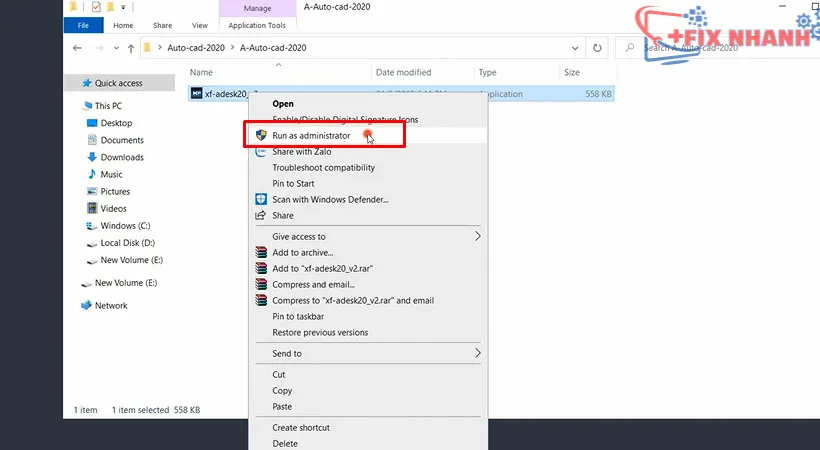Open the recent locations dropdown arrow
Screen dimensions: 820x450
pyautogui.click(x=116, y=48)
